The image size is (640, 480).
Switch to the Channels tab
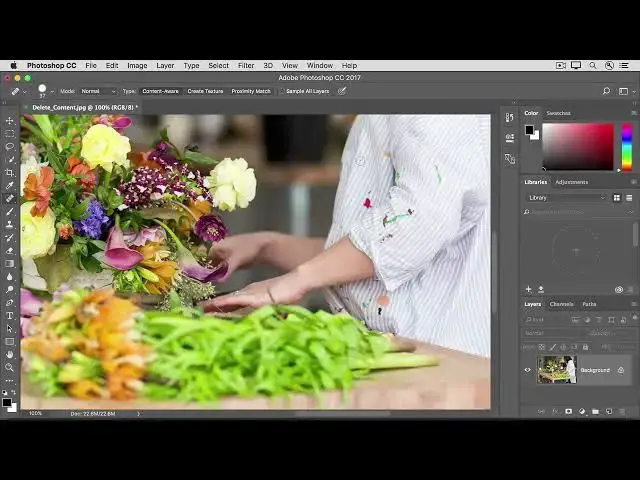tap(561, 304)
